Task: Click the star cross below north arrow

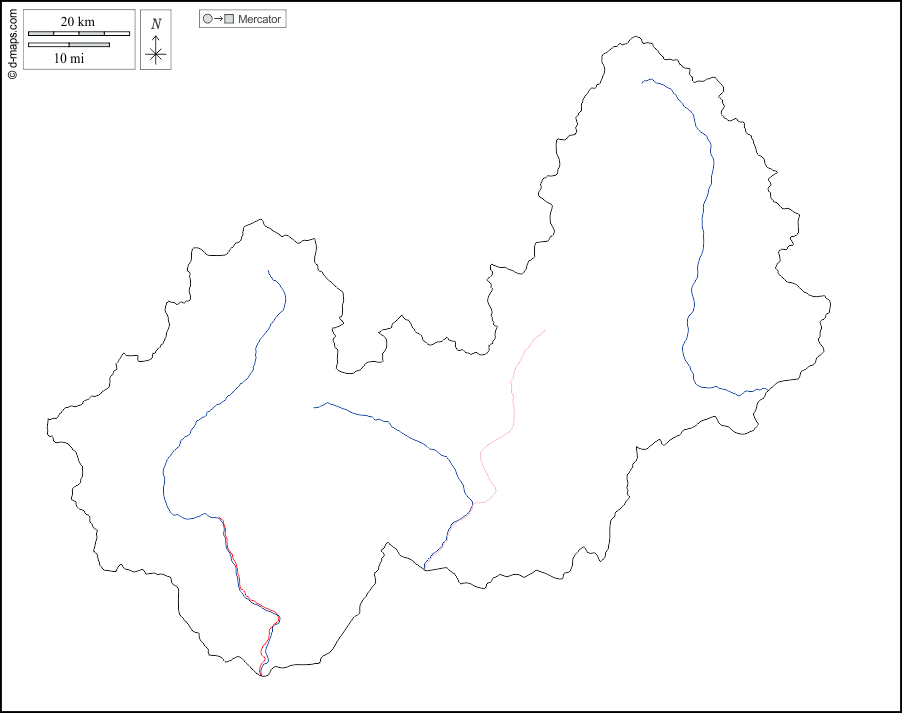Action: click(155, 56)
